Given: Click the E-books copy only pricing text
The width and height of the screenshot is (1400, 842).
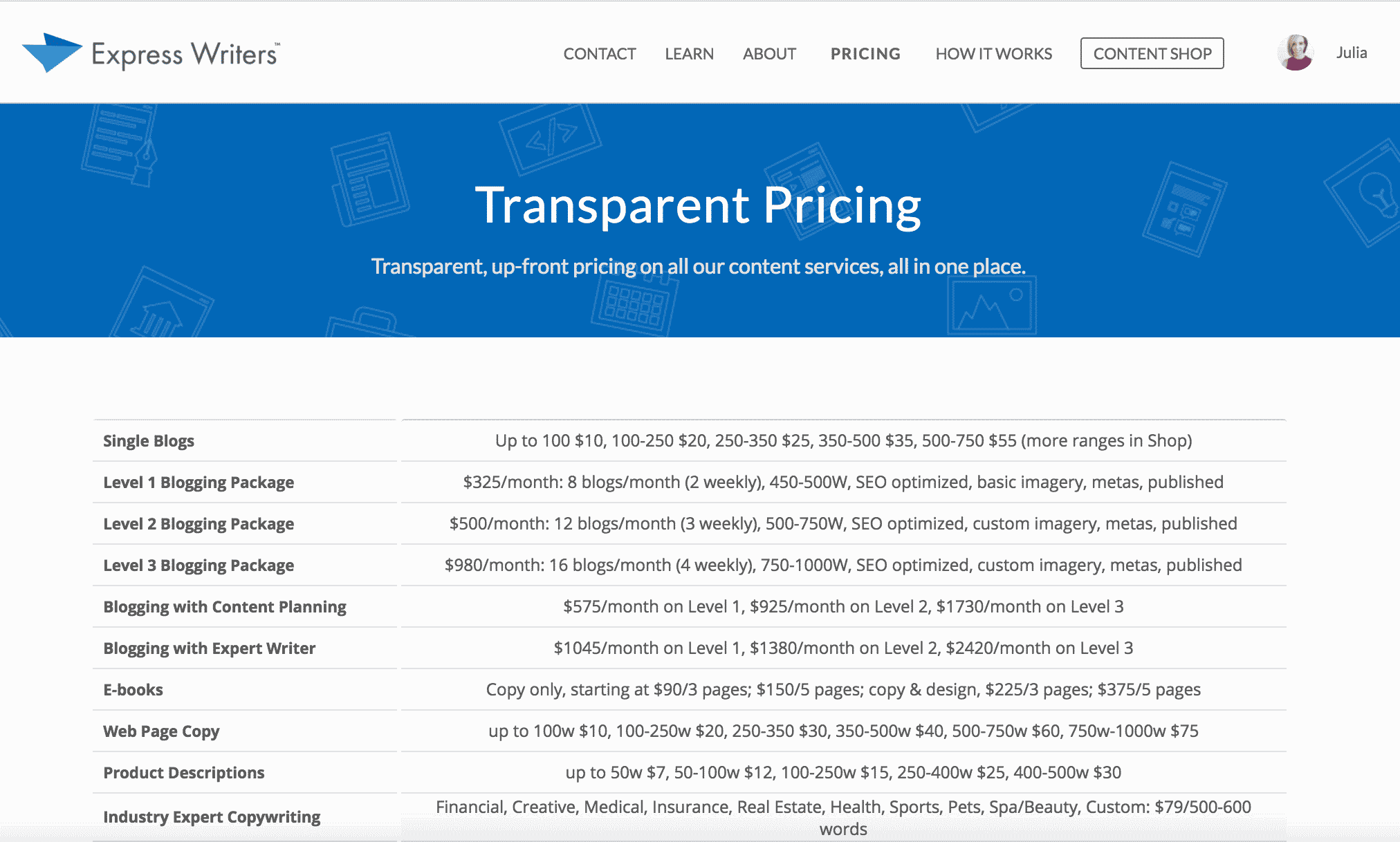Looking at the screenshot, I should click(843, 690).
